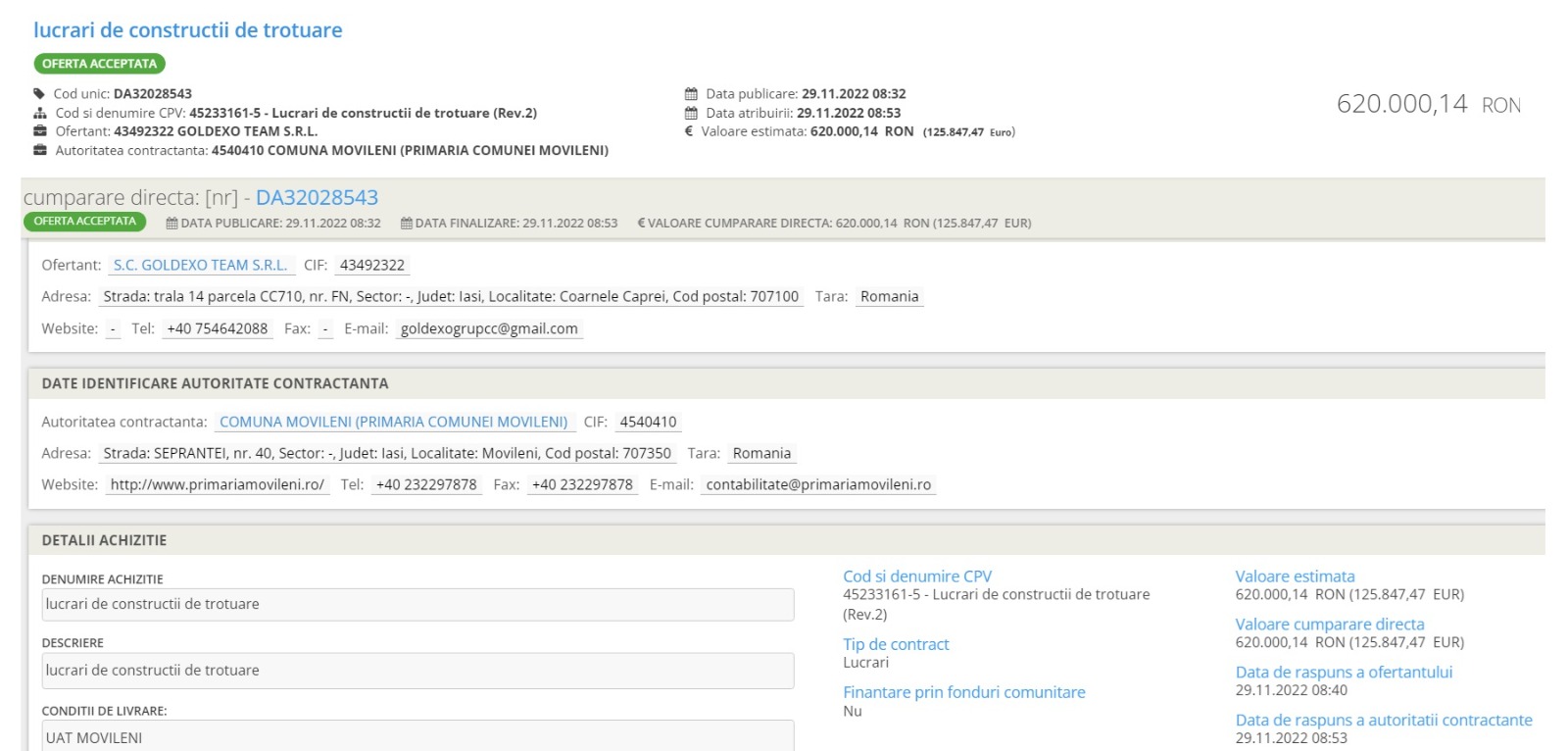The width and height of the screenshot is (1568, 751).
Task: Click the large 620.000,14 RON amount at top right
Action: [x=1428, y=104]
